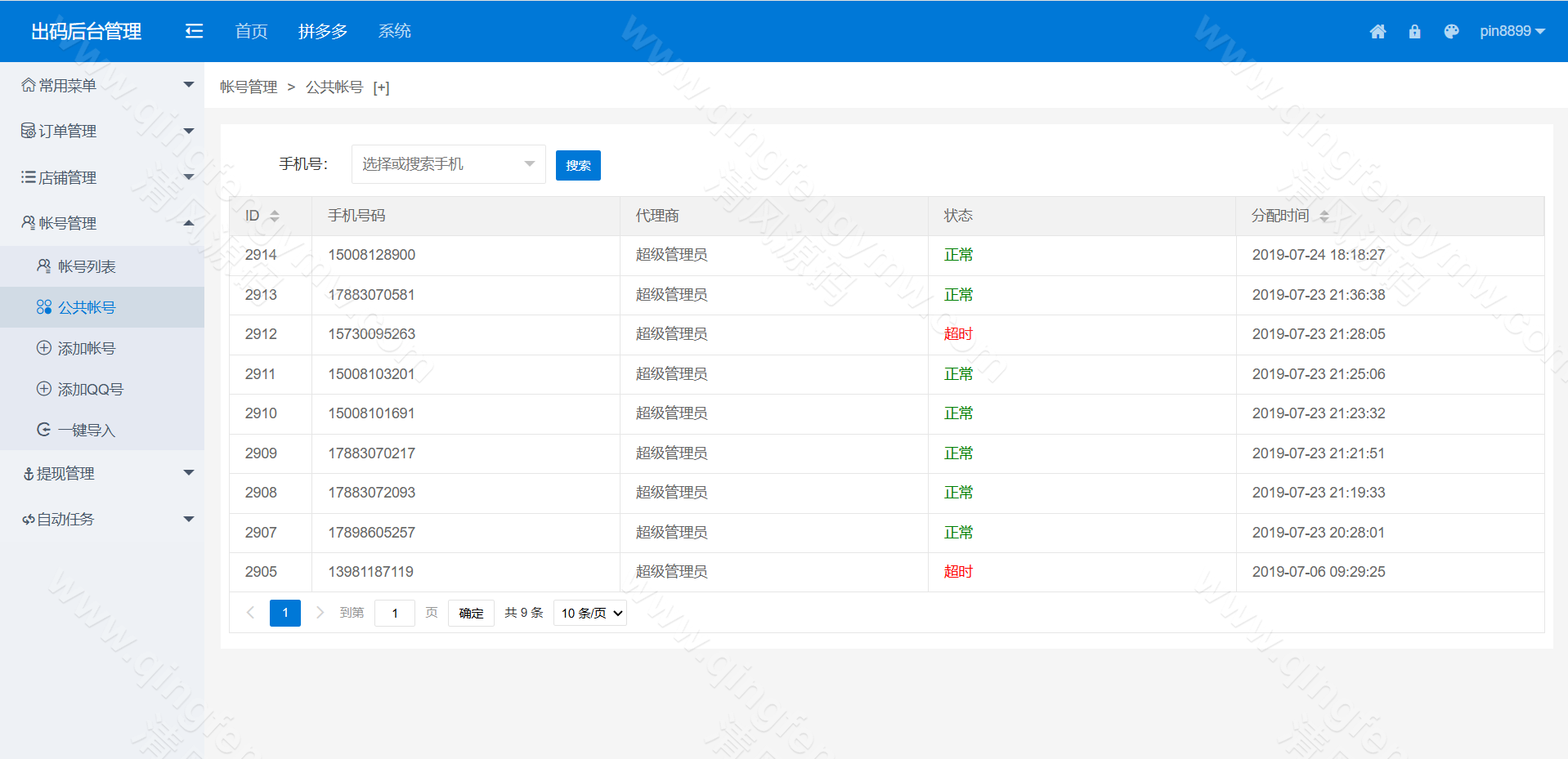
Task: Click 确定 to jump to page
Action: coord(470,613)
